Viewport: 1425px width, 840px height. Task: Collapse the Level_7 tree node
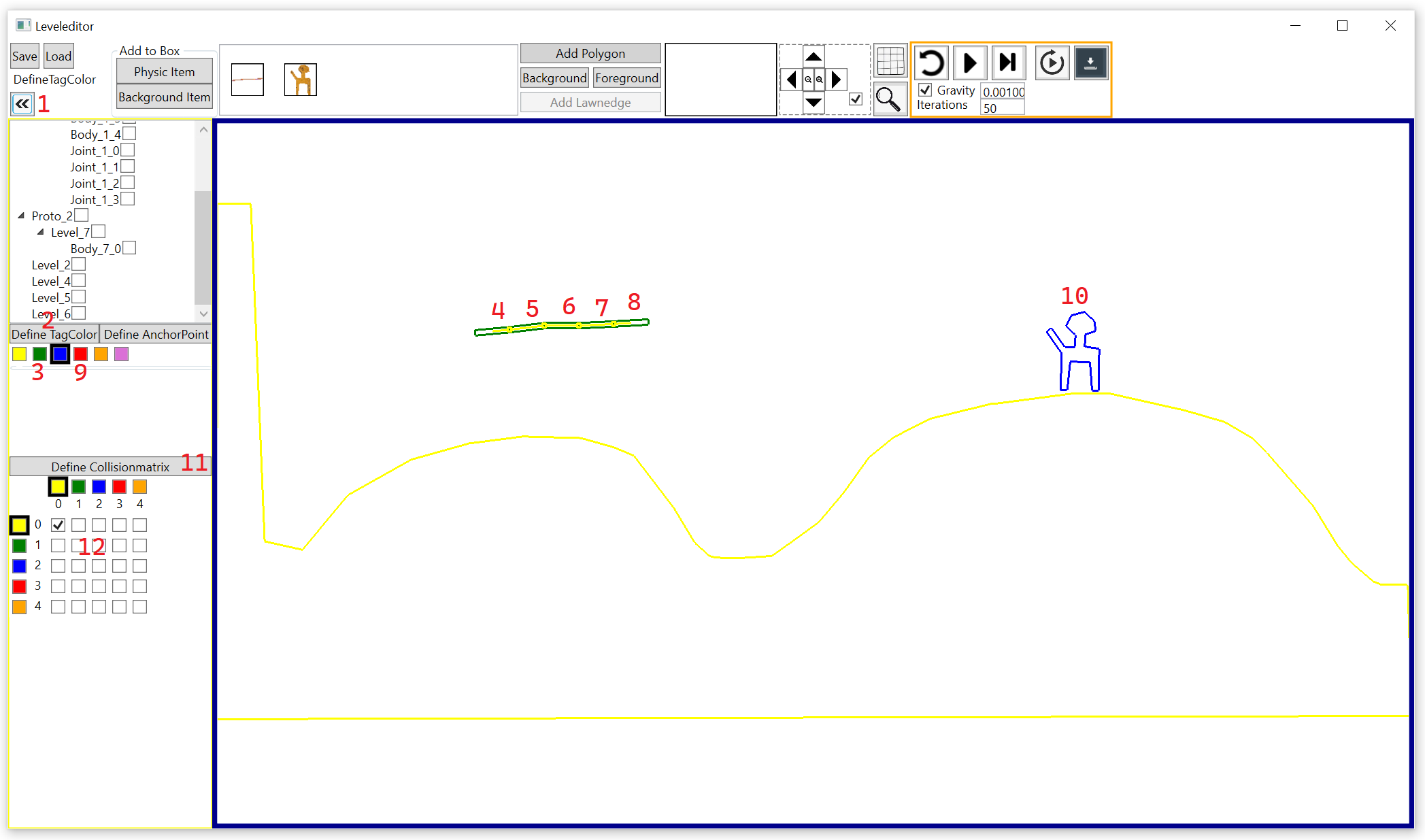(x=41, y=232)
